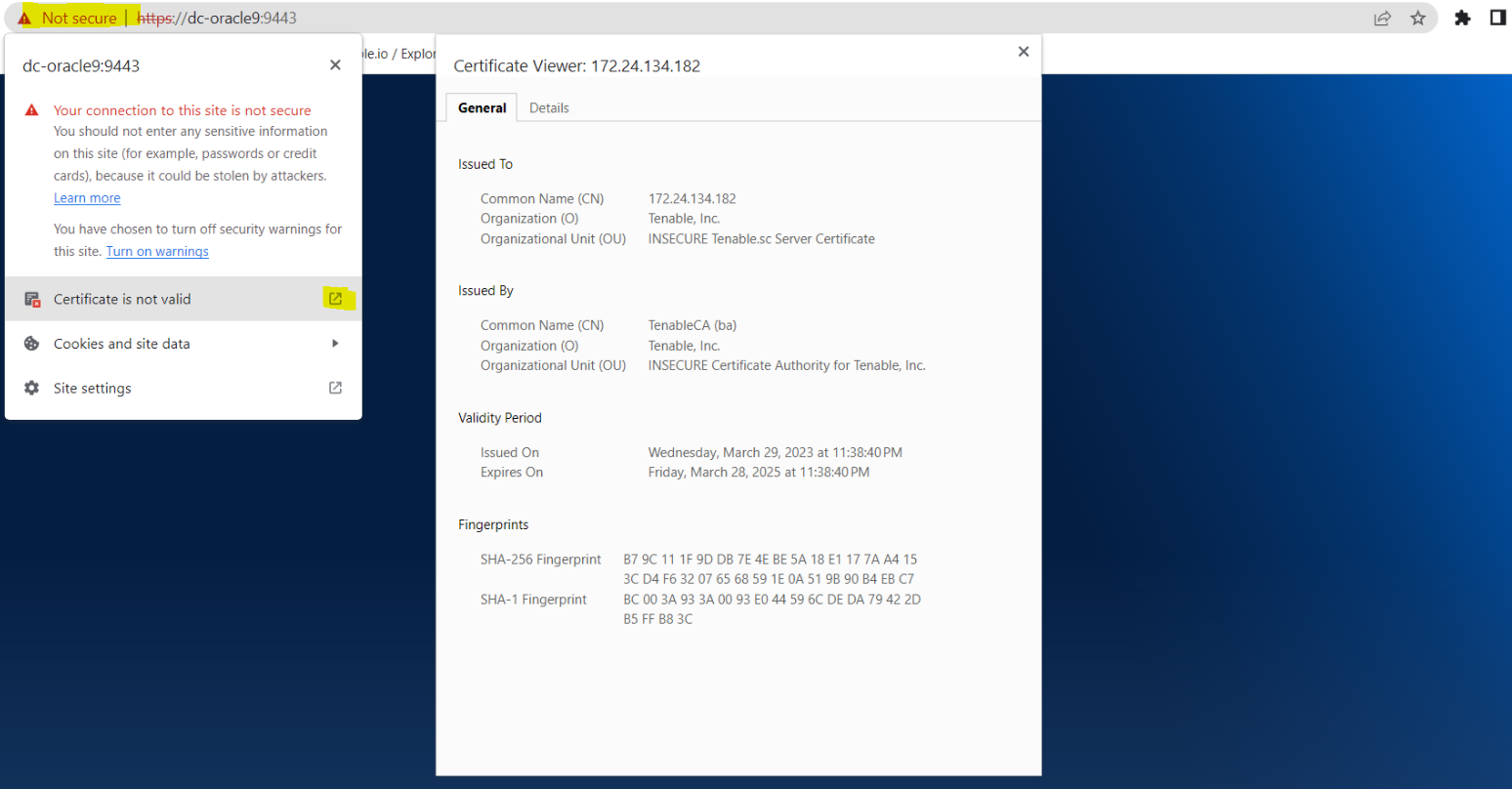Select the Certificate is not valid entry
Screen dimensions: 1512x789
(x=184, y=299)
